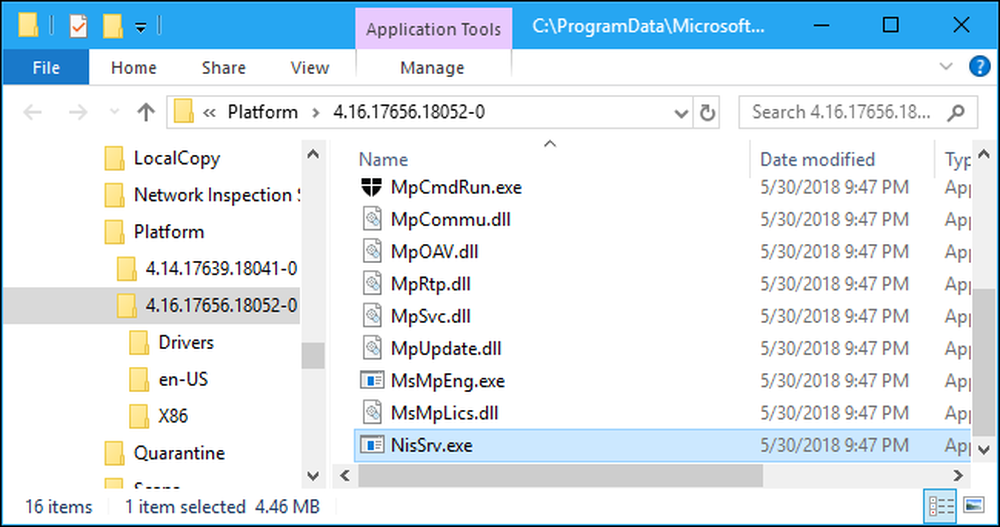Select the NisSrv.exe file name
The image size is (1000, 527).
(432, 445)
